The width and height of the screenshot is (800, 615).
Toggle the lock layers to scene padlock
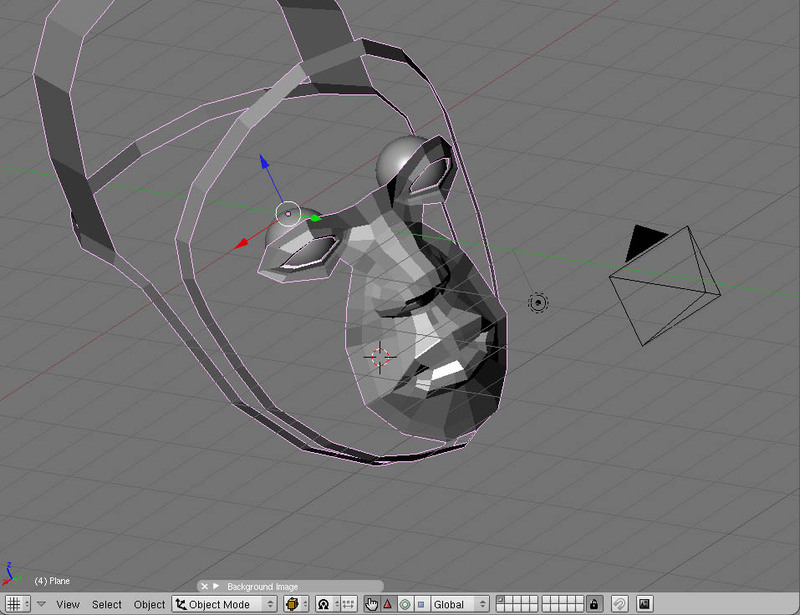pyautogui.click(x=594, y=604)
